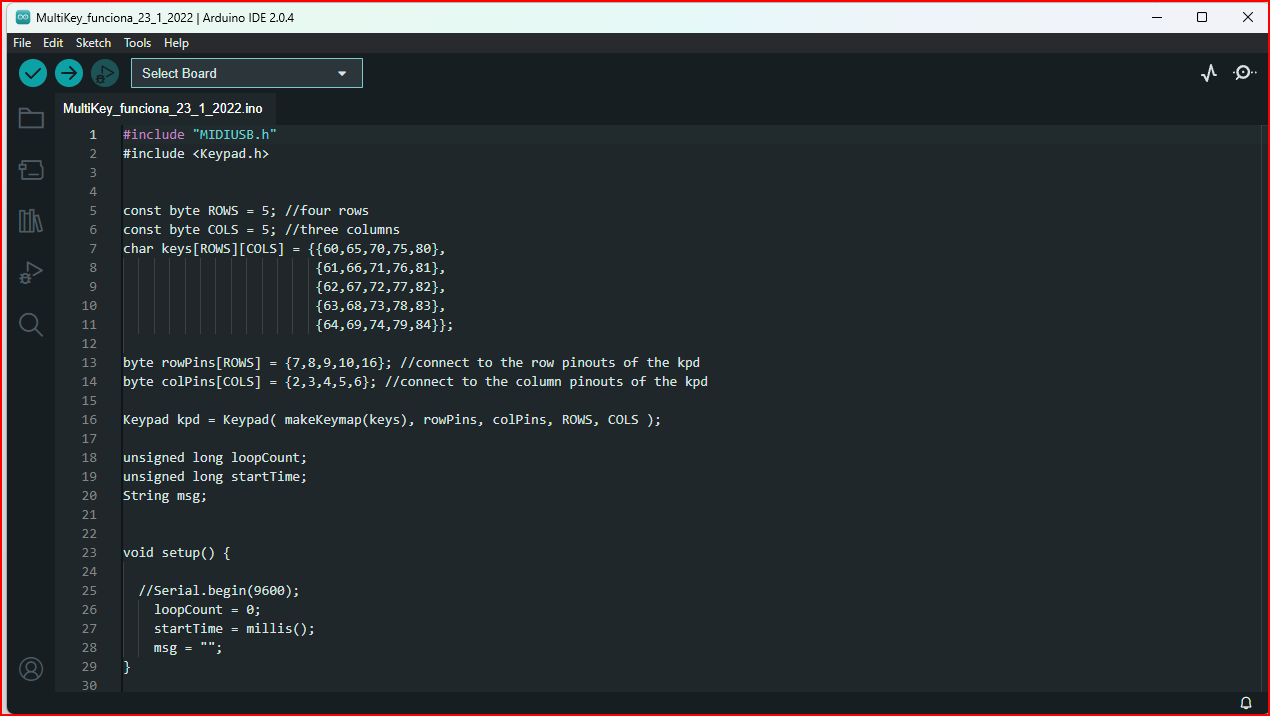Open the Select Board dropdown
This screenshot has height=716, width=1270.
coord(246,72)
